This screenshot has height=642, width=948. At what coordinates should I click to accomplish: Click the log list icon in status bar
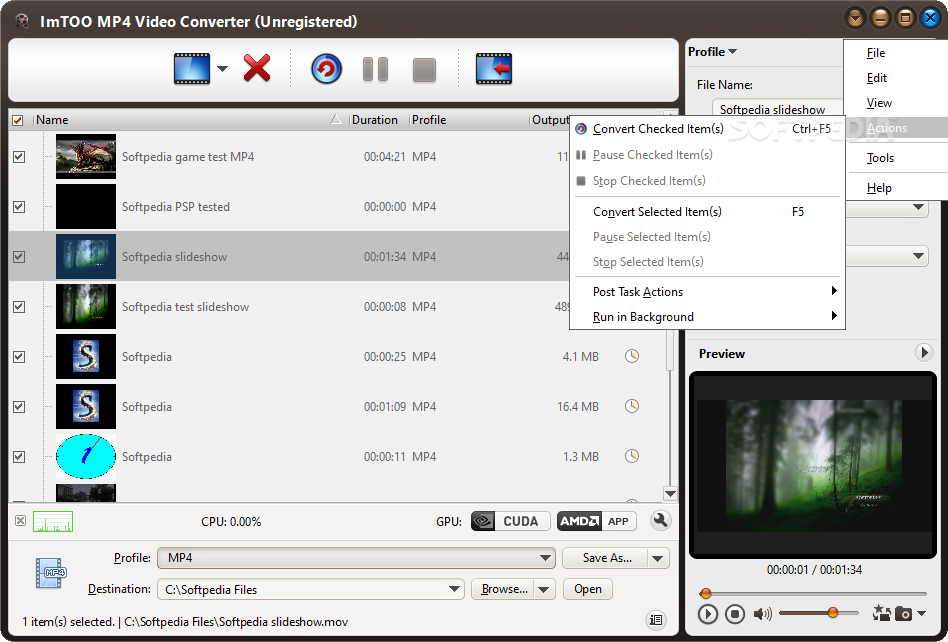(x=655, y=620)
